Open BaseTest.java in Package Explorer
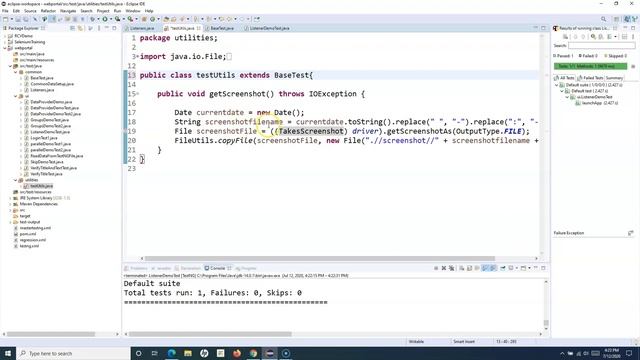Screen dimensions: 640x360 [x=42, y=78]
